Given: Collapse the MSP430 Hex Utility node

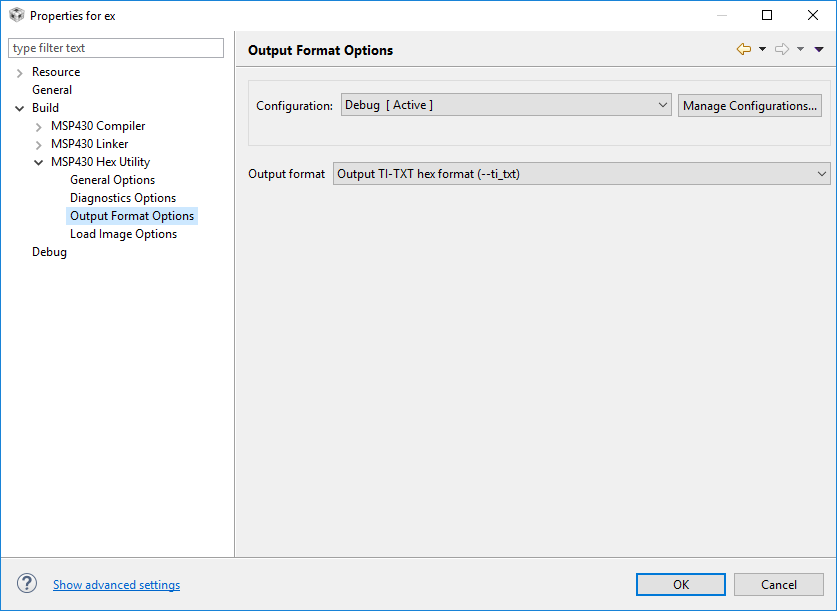Looking at the screenshot, I should (x=39, y=162).
